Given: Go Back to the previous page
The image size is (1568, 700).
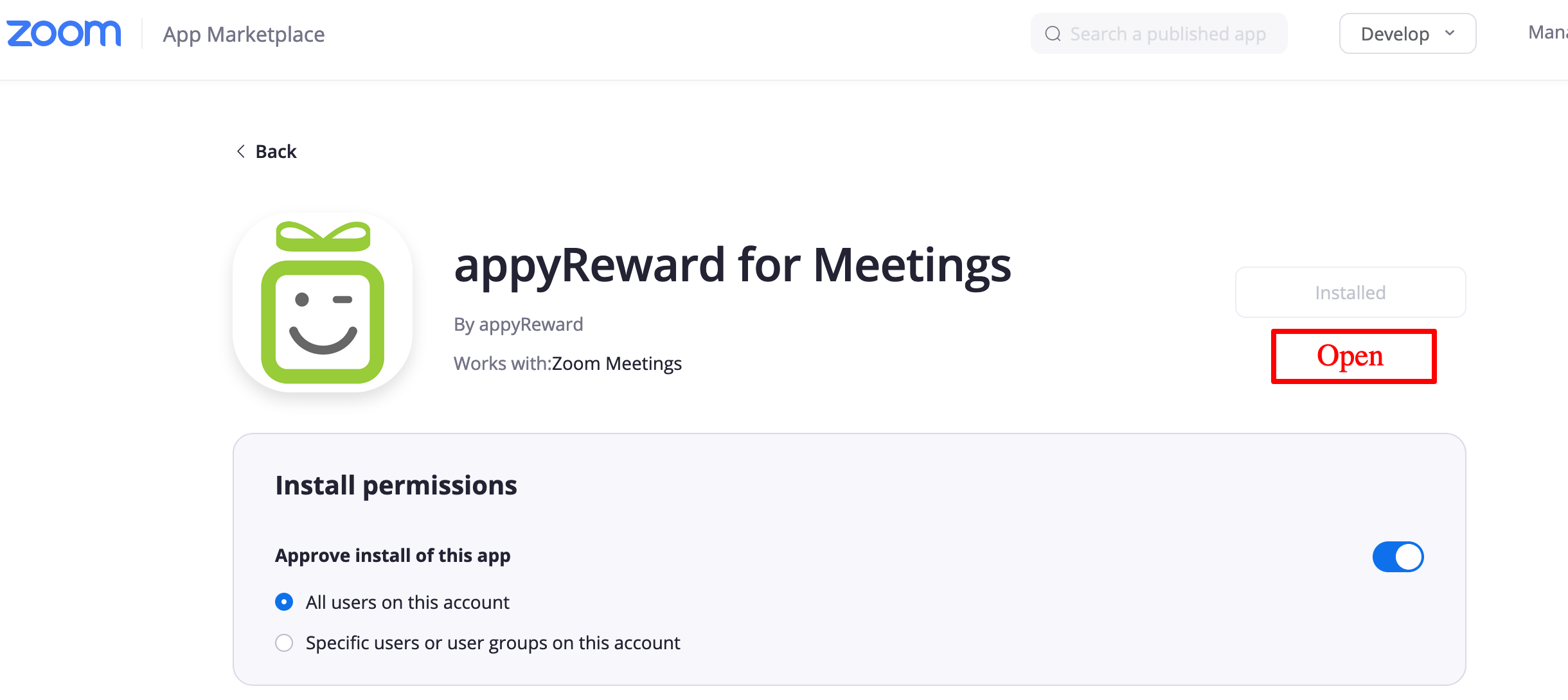Looking at the screenshot, I should 276,152.
